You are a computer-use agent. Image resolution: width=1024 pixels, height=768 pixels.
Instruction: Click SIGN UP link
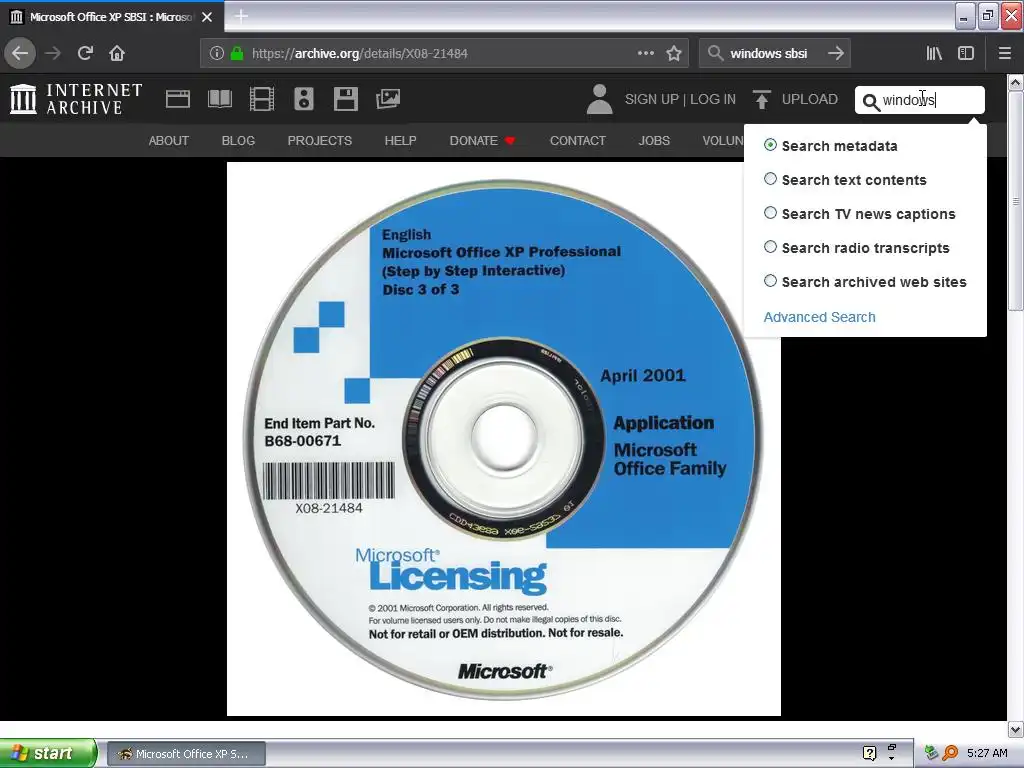[x=652, y=99]
